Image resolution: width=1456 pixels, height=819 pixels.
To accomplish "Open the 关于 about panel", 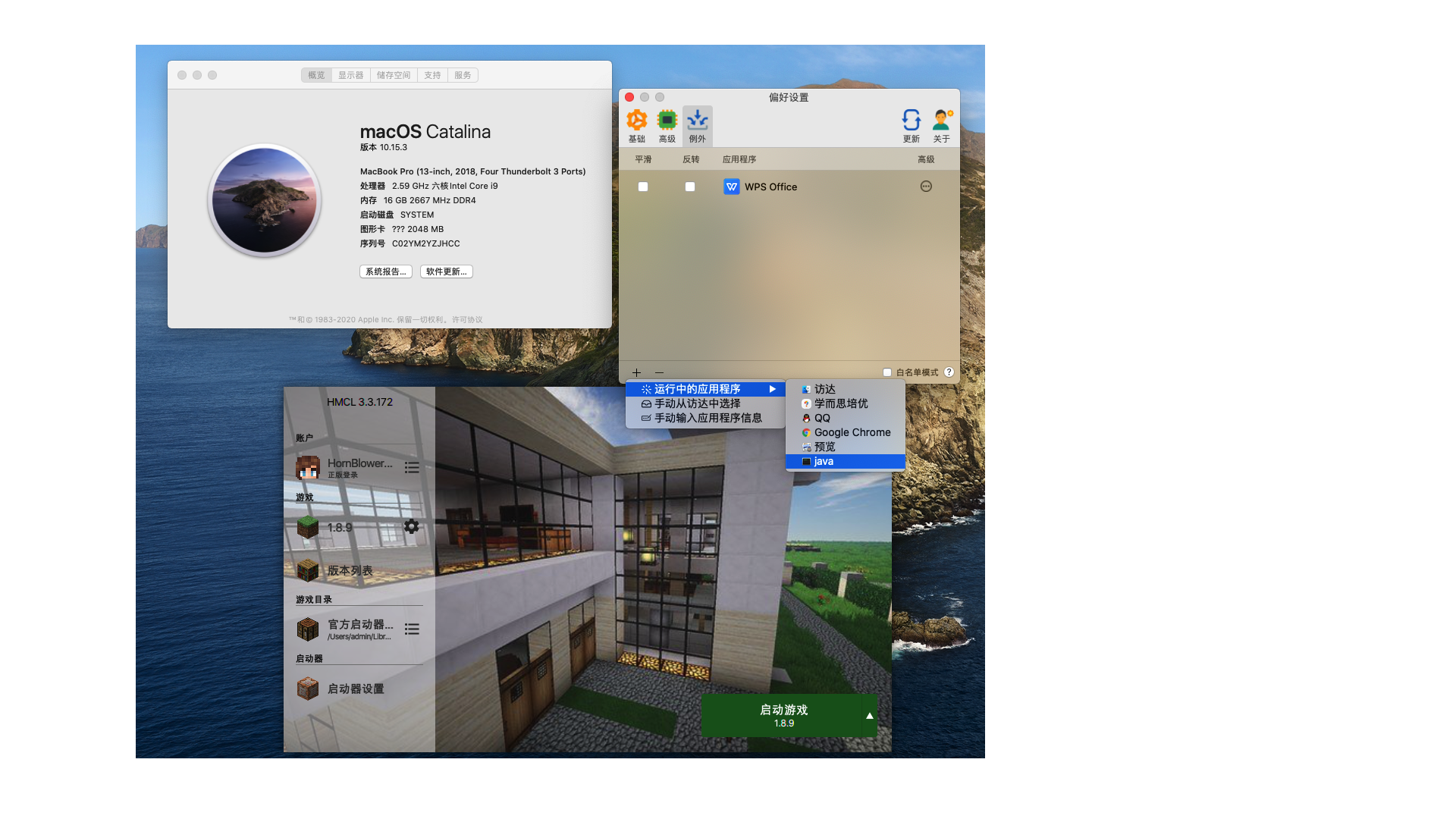I will tap(942, 125).
